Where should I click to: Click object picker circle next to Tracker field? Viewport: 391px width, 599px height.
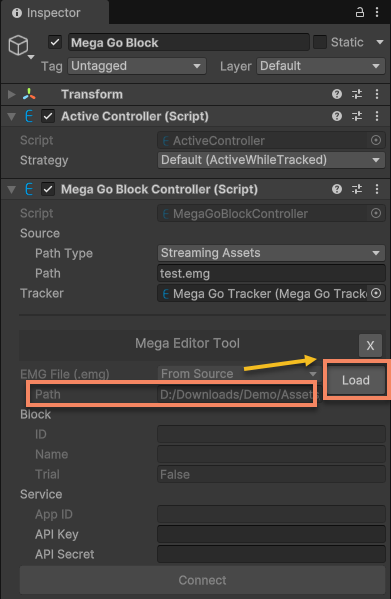[376, 293]
